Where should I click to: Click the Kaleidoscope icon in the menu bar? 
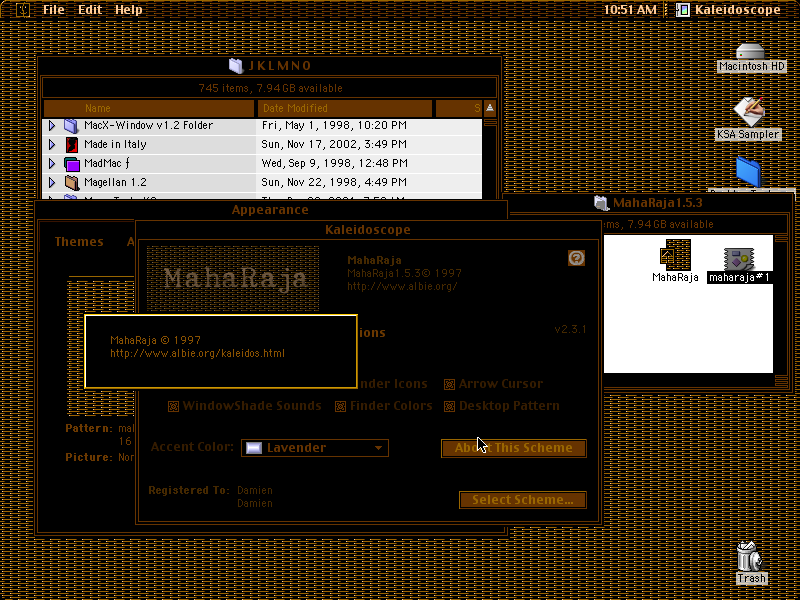tap(683, 10)
